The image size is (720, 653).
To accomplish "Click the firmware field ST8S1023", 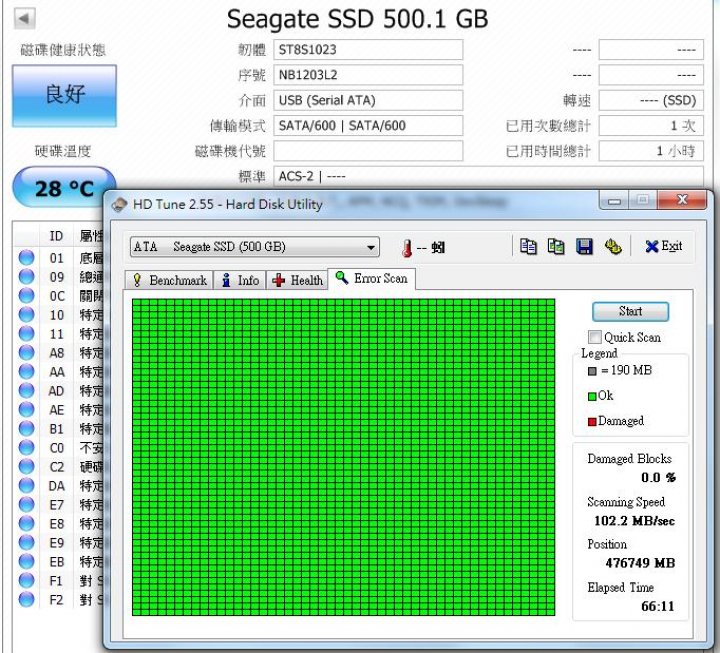I will [368, 50].
